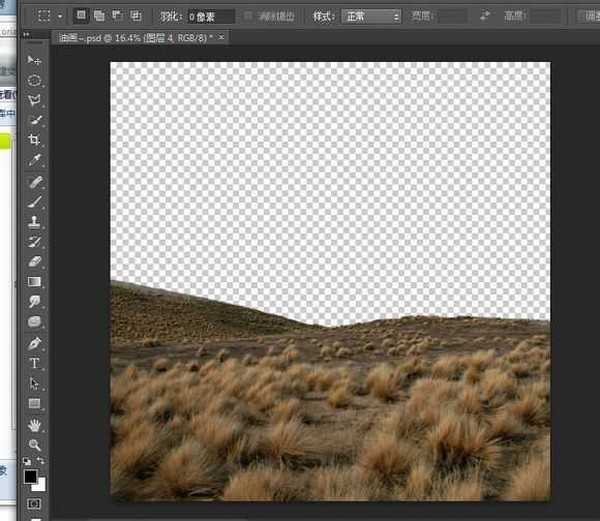Select the Hand tool
This screenshot has height=521, width=600.
coord(34,424)
